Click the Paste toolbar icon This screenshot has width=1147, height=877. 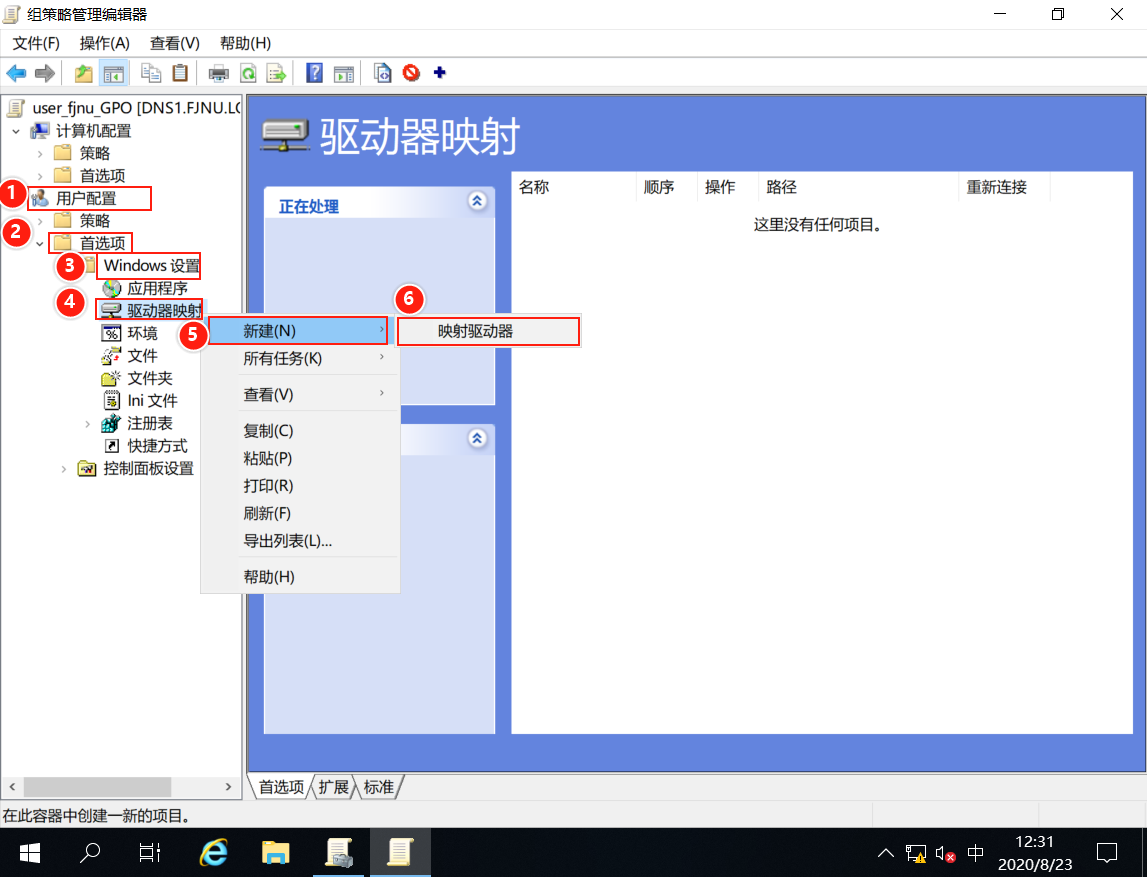click(179, 72)
